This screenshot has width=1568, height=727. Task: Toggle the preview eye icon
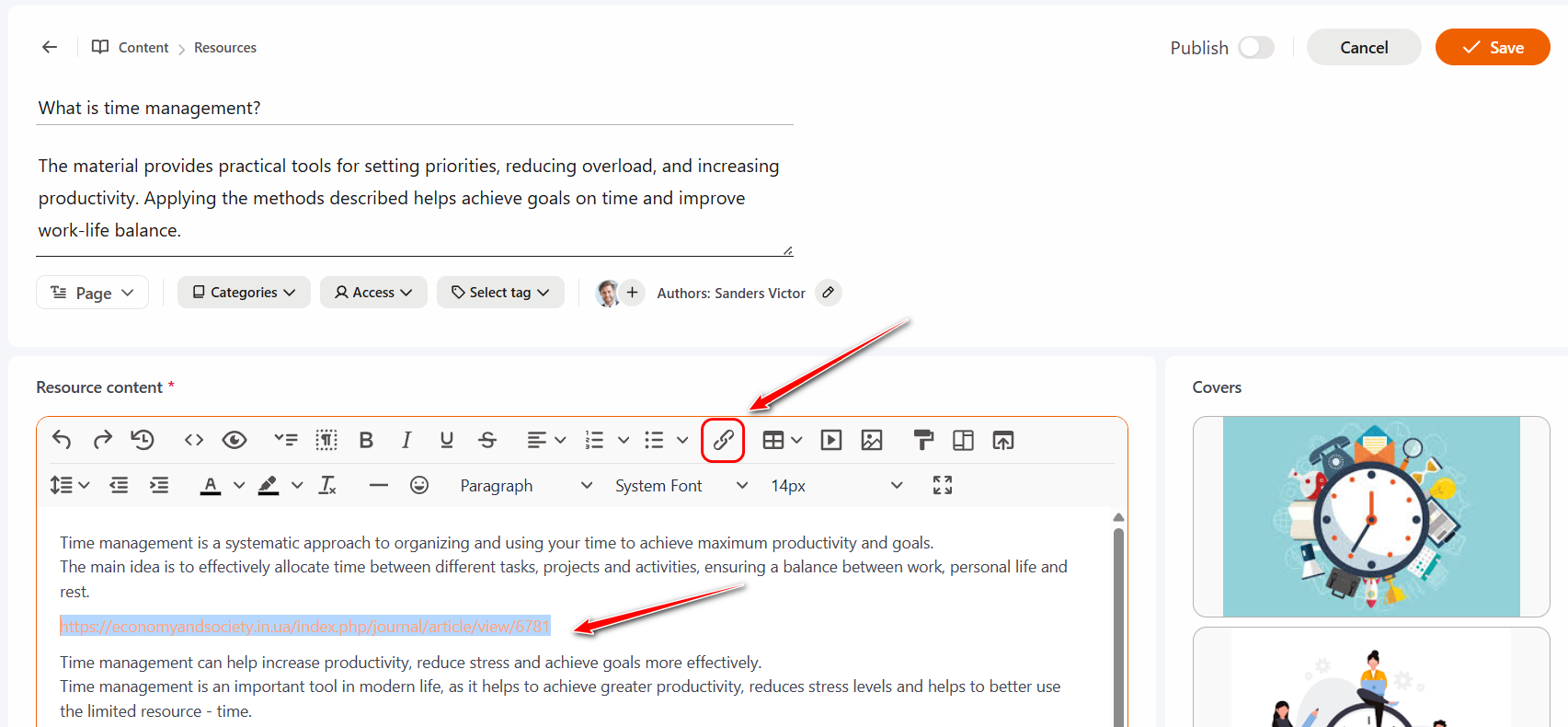click(x=235, y=440)
